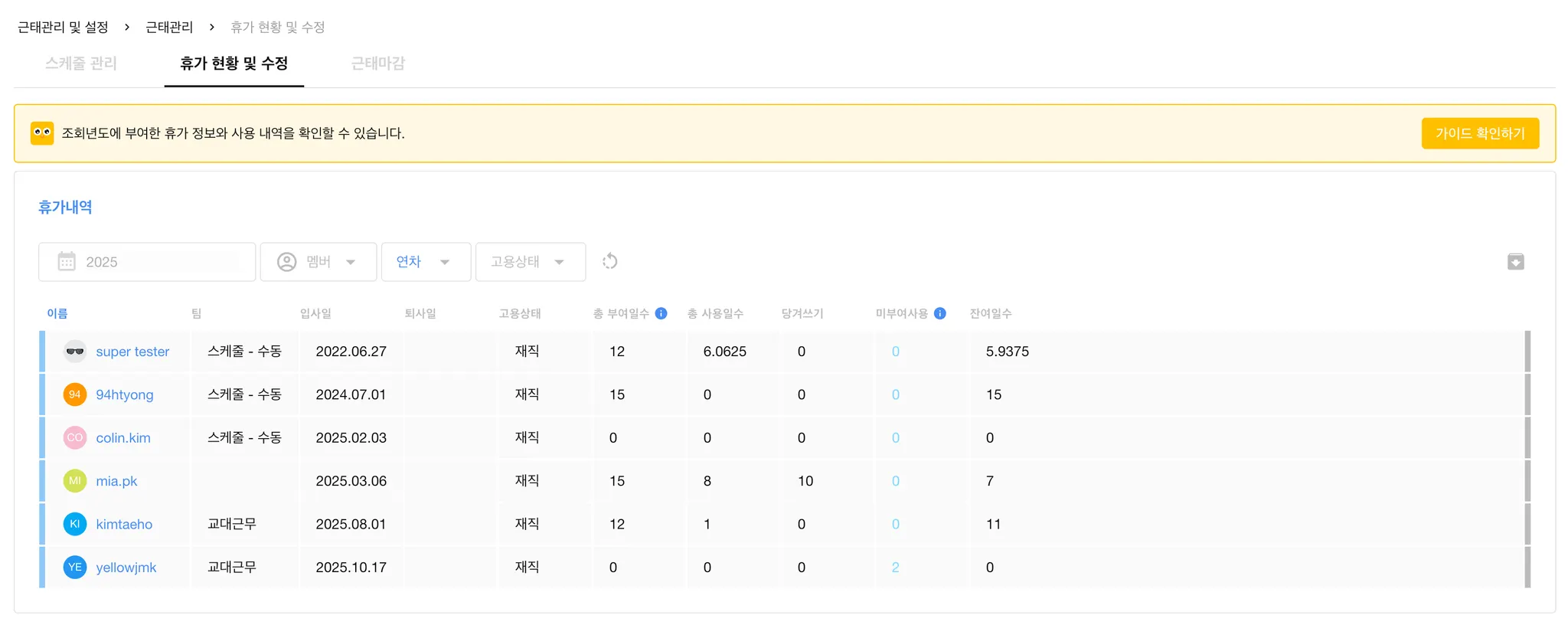Click the orange 94htyong avatar
Screen dimensions: 1568x625
click(x=75, y=394)
